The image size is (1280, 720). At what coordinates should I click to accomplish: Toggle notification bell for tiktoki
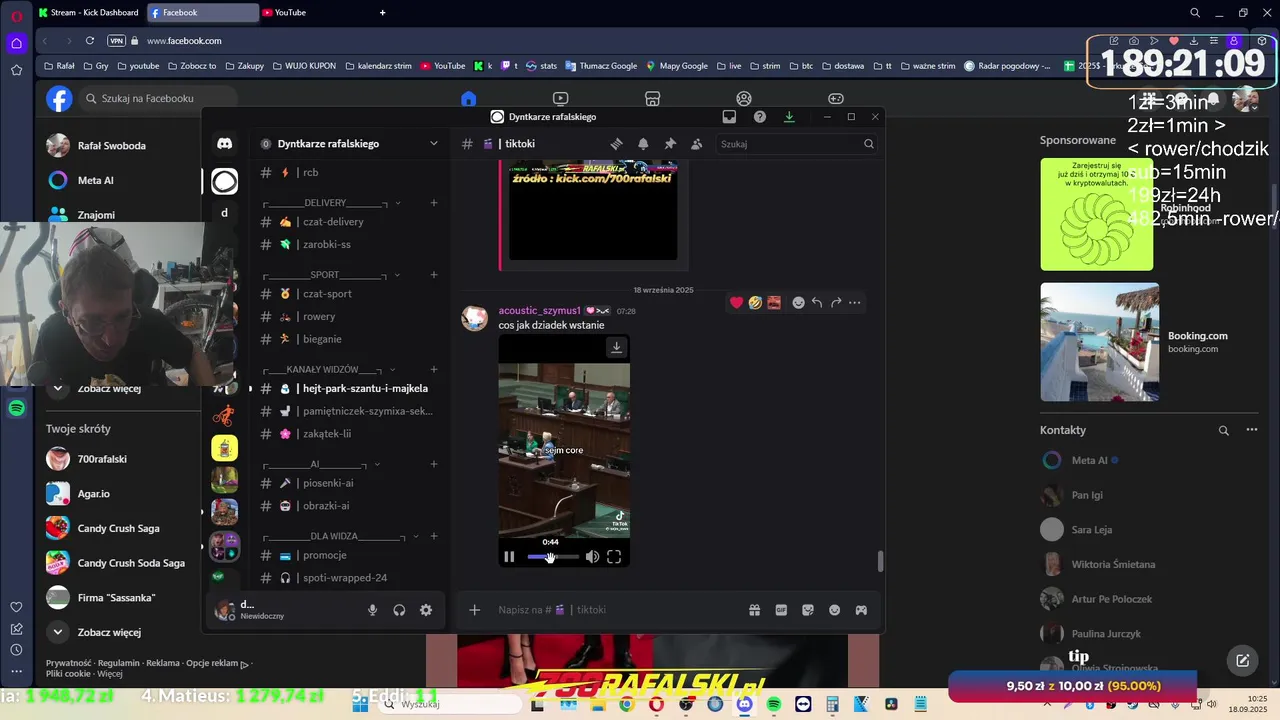coord(643,144)
